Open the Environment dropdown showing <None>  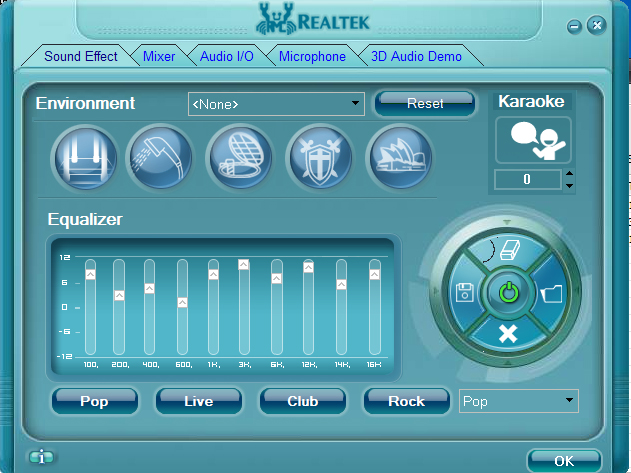[x=276, y=104]
